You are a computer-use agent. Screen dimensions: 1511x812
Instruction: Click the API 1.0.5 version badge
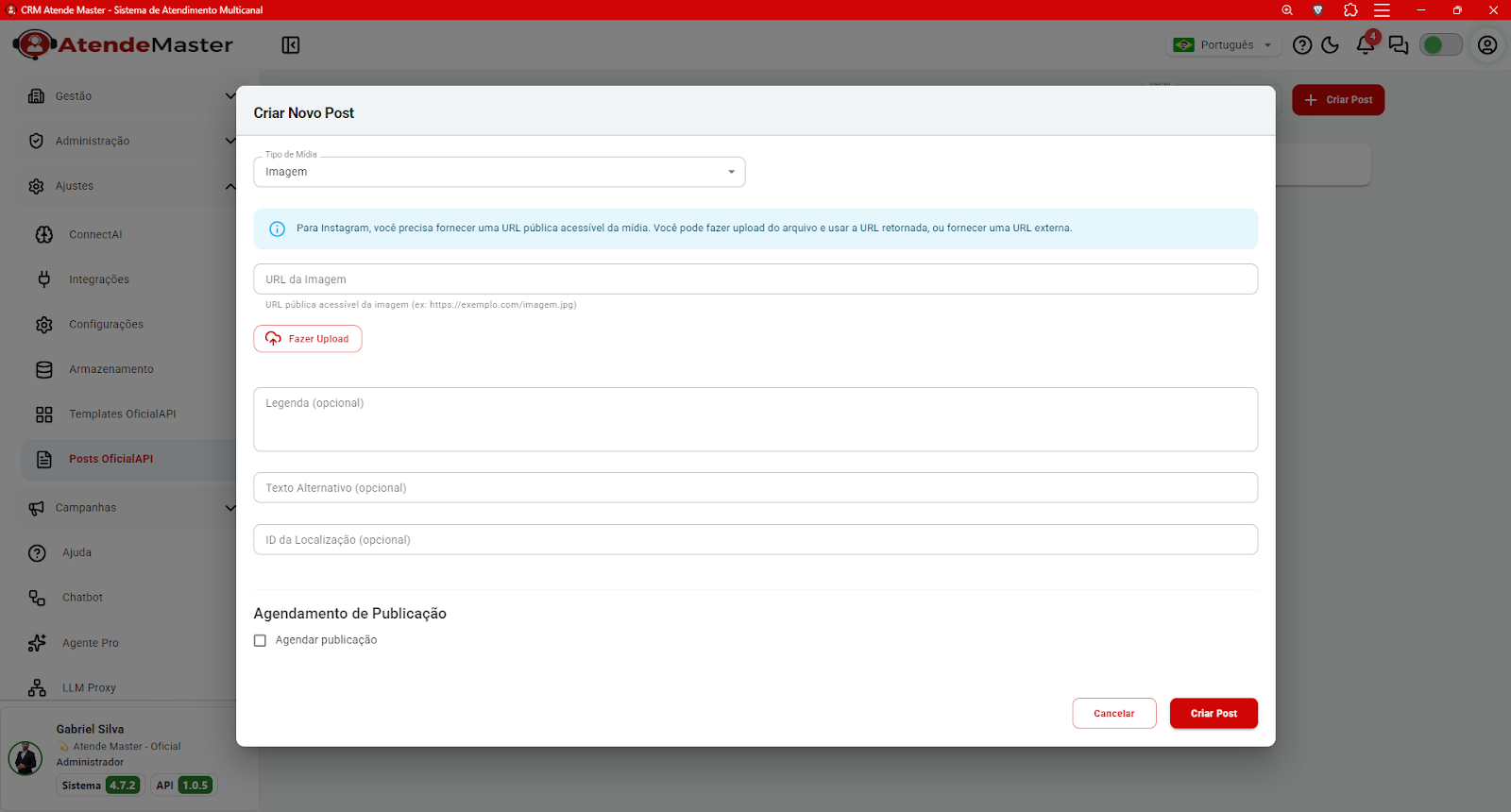[183, 786]
